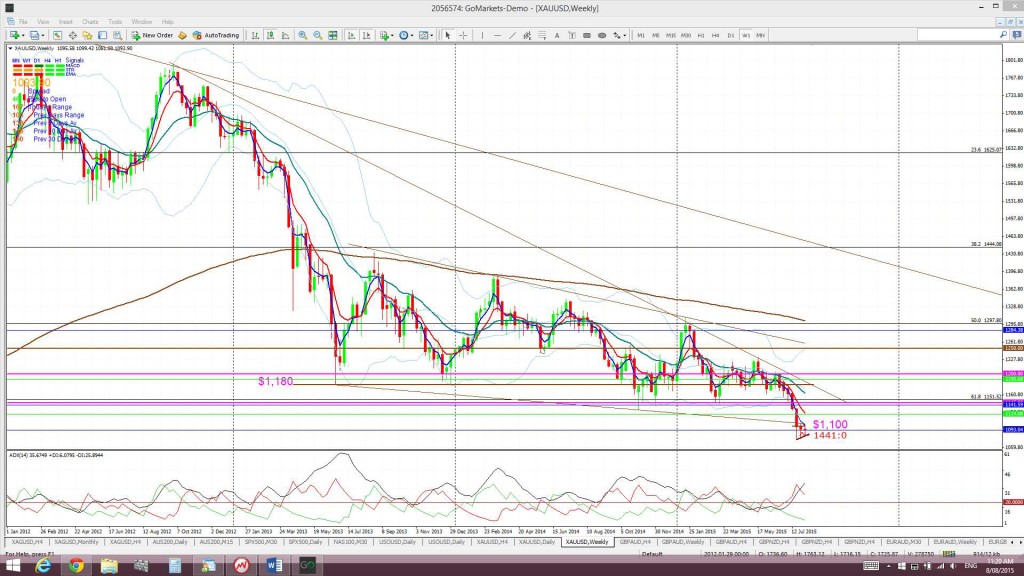Toggle the AutoTrading button

216,35
